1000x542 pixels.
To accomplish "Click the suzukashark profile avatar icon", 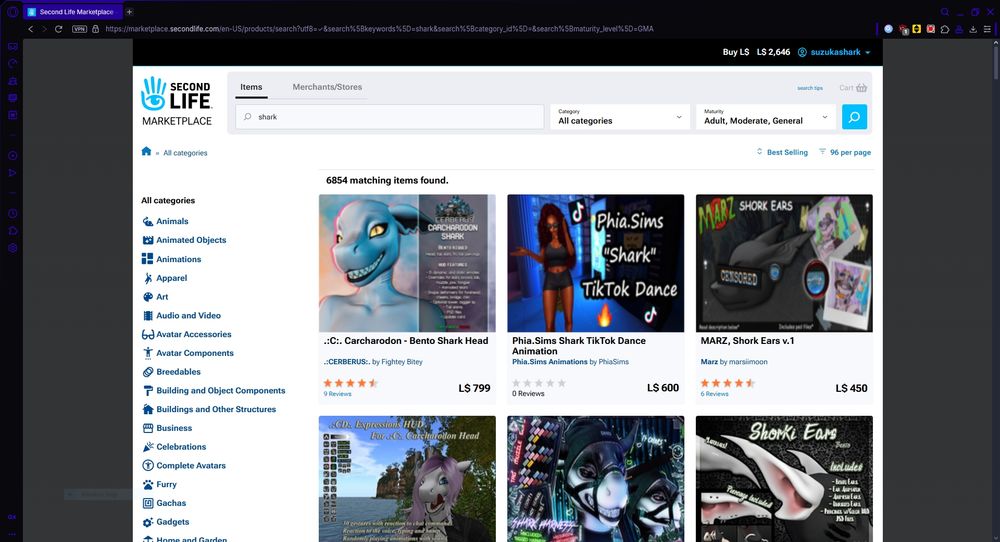I will pos(802,52).
